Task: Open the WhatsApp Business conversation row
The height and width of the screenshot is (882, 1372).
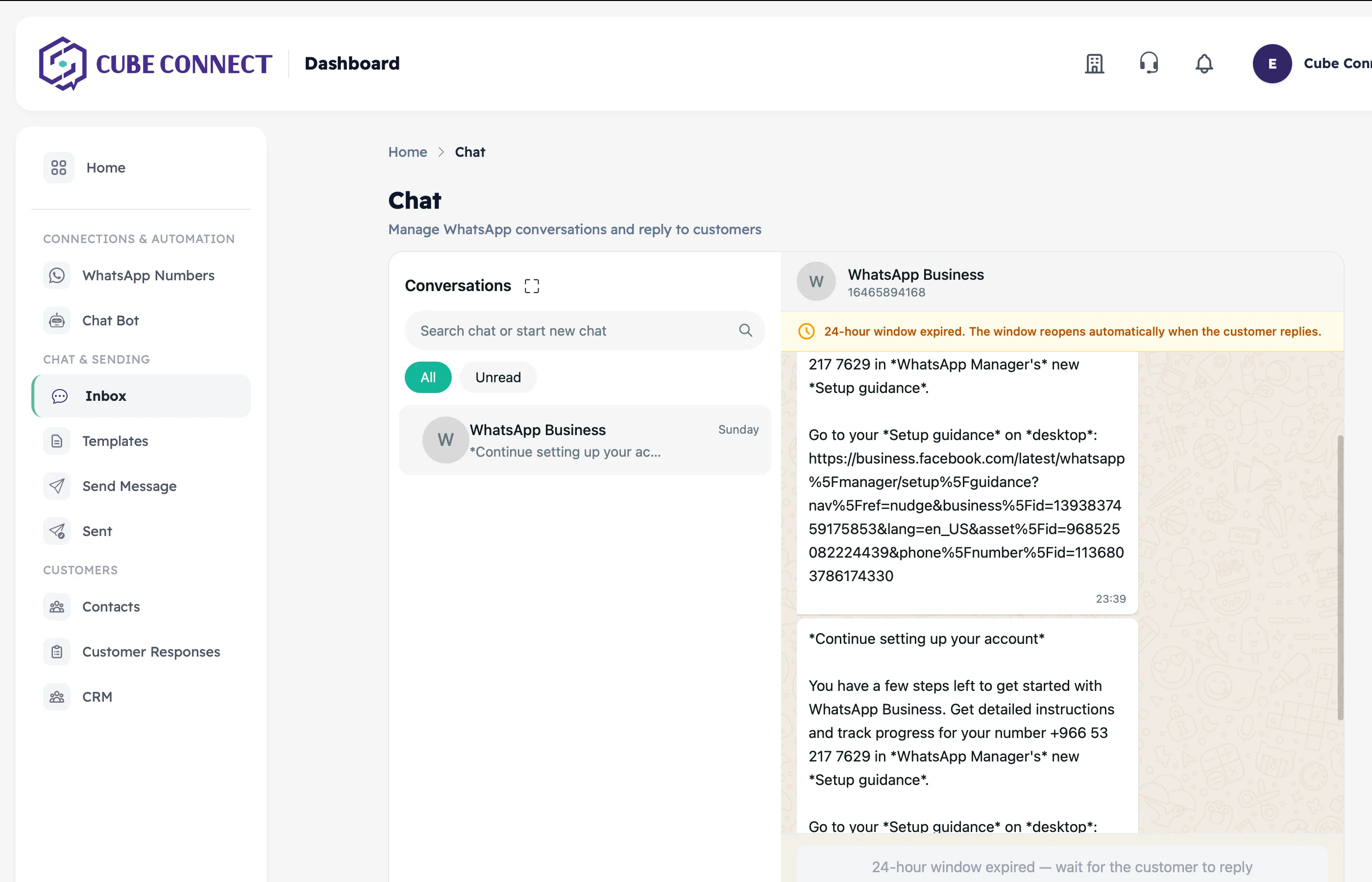Action: pos(585,441)
